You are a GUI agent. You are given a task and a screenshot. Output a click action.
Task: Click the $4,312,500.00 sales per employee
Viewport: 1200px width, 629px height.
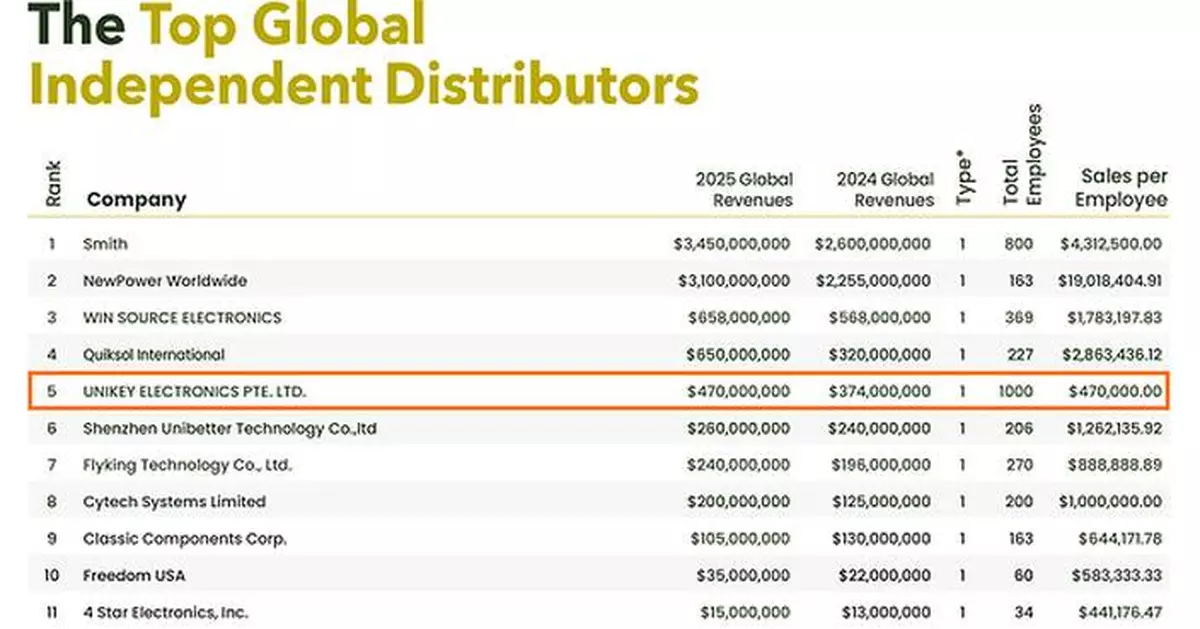(1111, 244)
